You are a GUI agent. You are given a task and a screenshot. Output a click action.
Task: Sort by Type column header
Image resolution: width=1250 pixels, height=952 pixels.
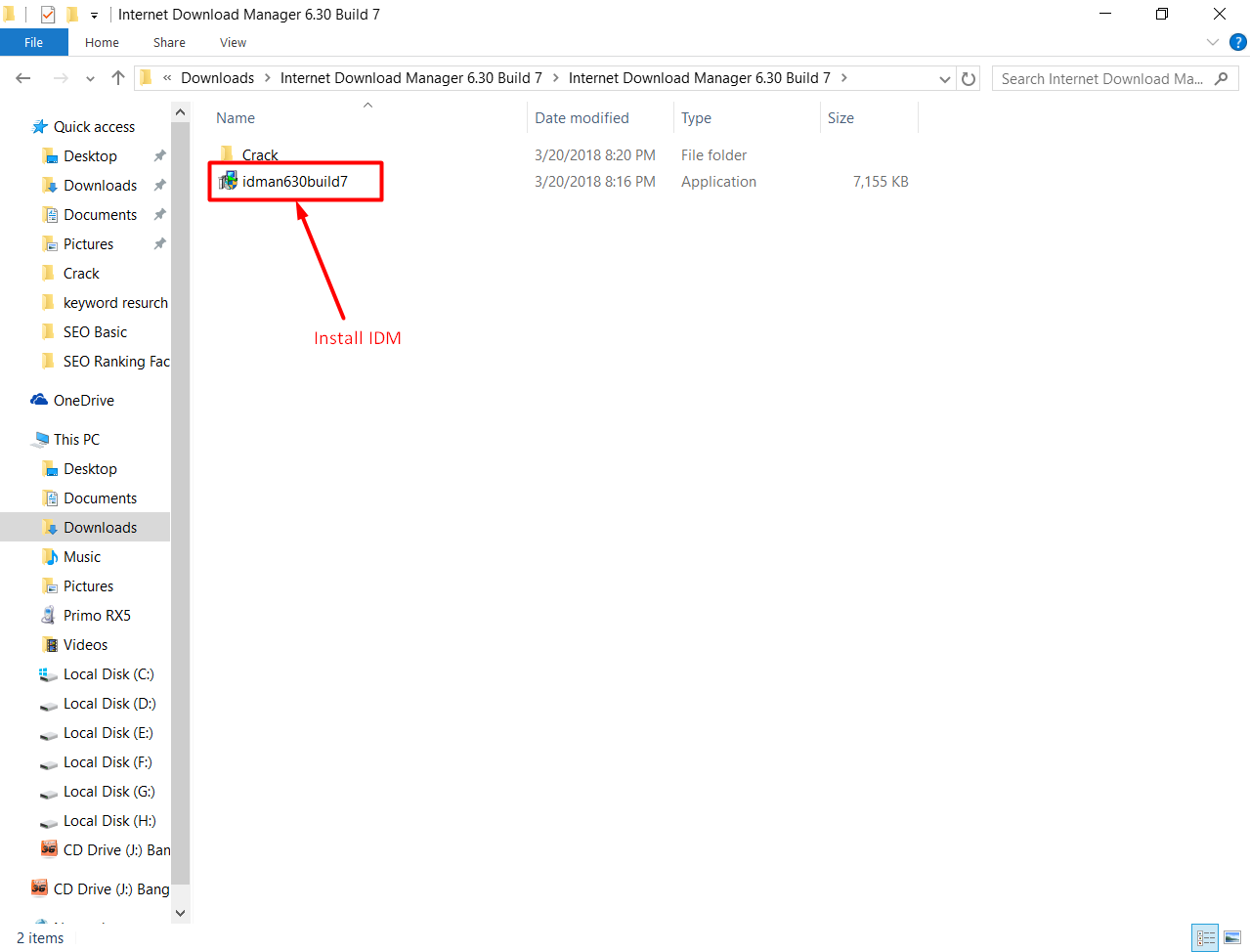pyautogui.click(x=697, y=117)
